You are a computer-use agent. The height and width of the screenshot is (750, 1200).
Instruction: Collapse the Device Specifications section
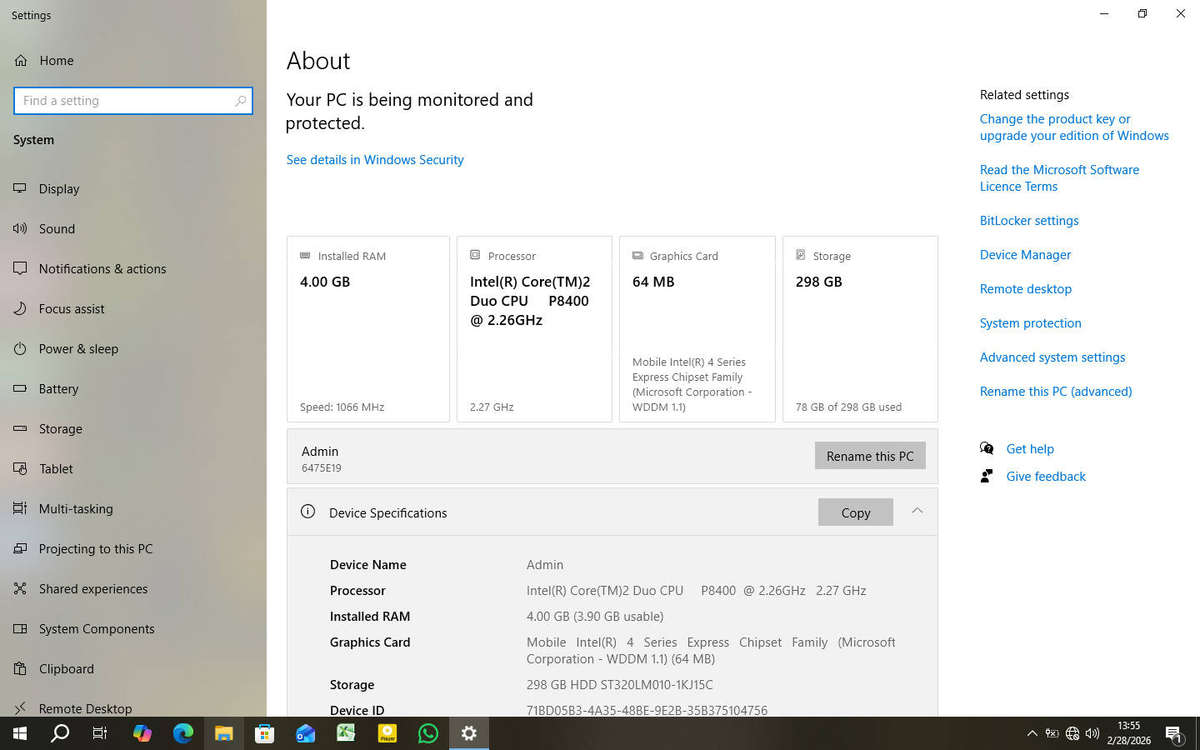click(917, 511)
